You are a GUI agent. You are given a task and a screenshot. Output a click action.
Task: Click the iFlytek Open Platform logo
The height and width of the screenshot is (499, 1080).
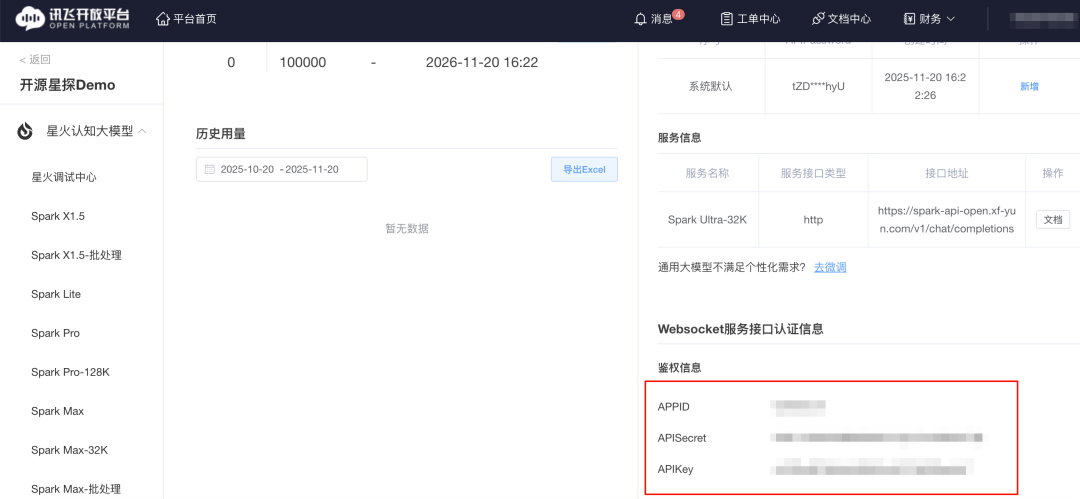[x=71, y=19]
